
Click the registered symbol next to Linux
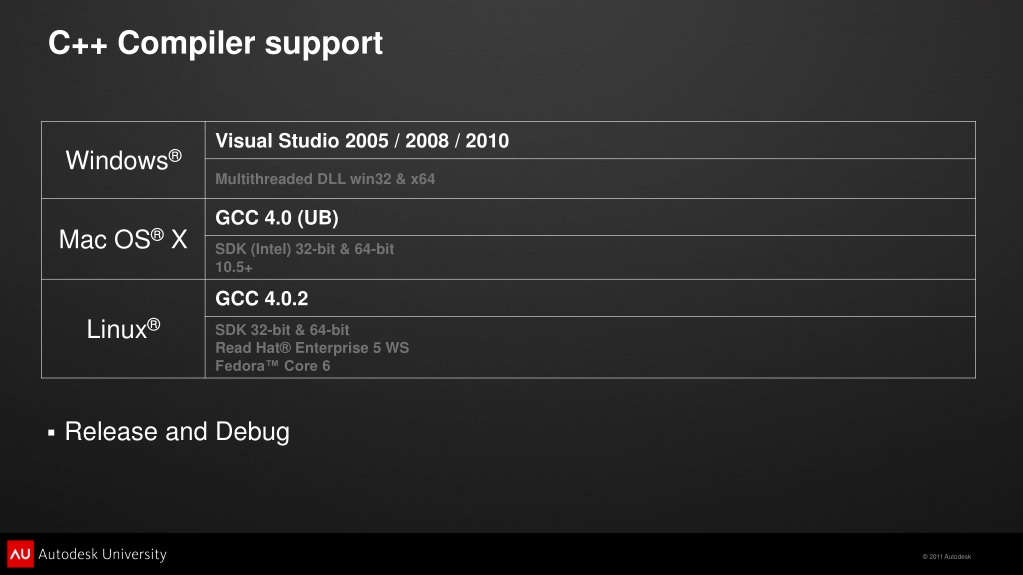[x=153, y=324]
